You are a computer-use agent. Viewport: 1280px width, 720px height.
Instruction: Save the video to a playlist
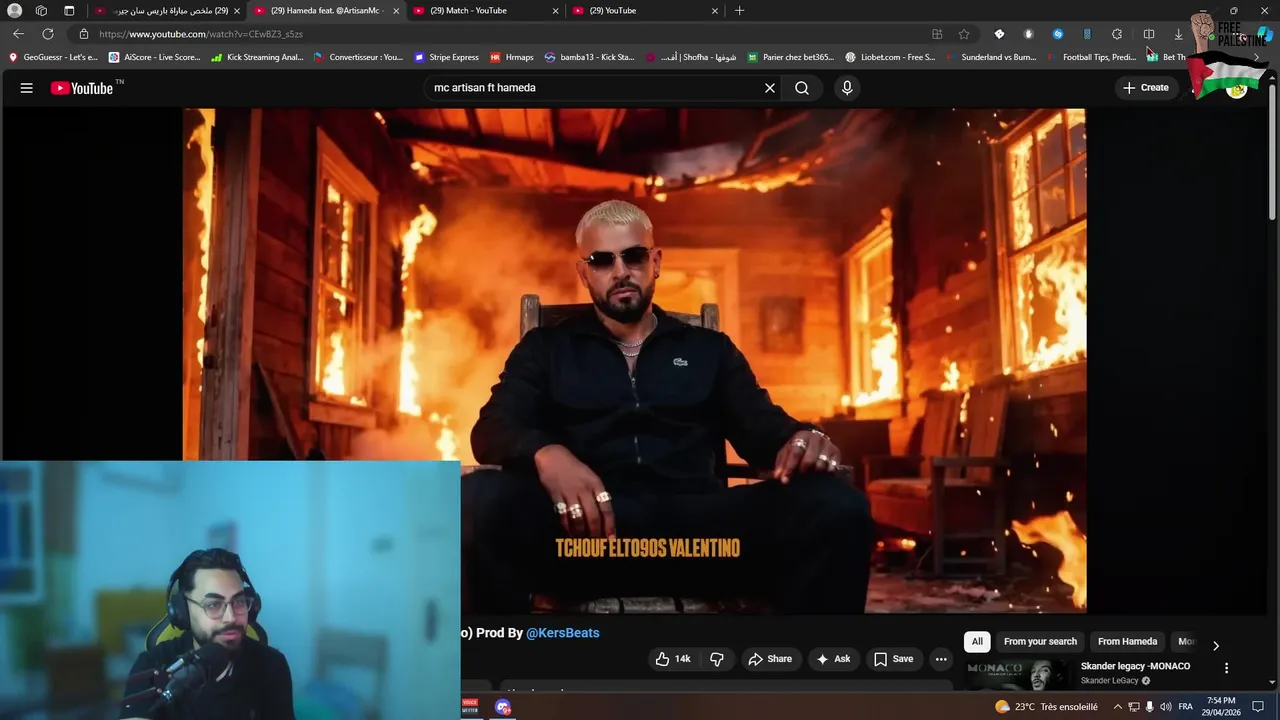pyautogui.click(x=893, y=659)
